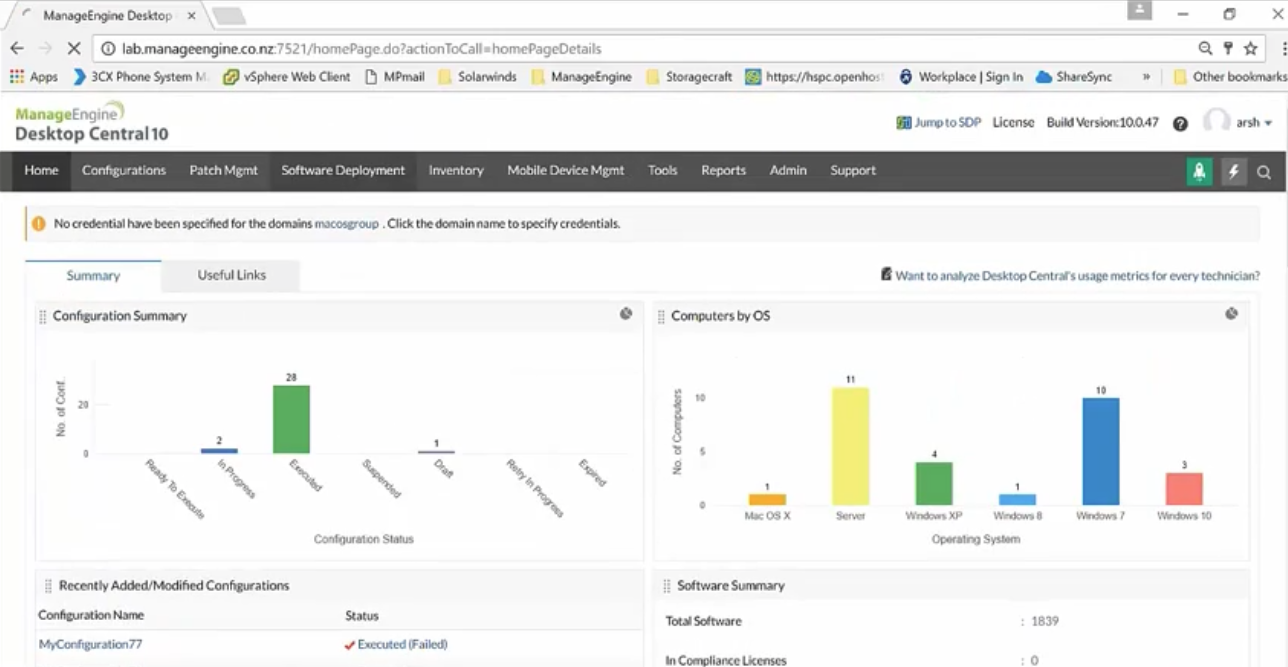Open the Solarwinds bookmark folder
Image resolution: width=1288 pixels, height=667 pixels.
478,77
